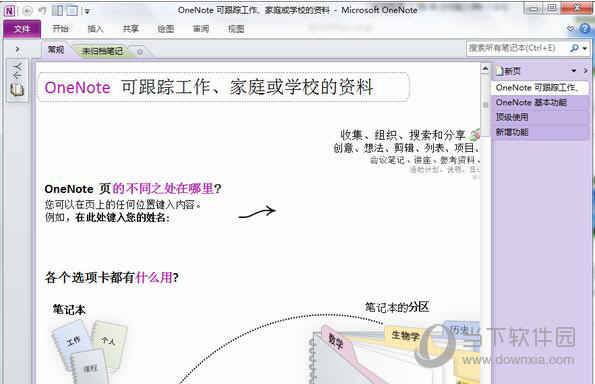Image resolution: width=595 pixels, height=384 pixels.
Task: Select the vertical 个人 notebook label
Action: (x=17, y=71)
